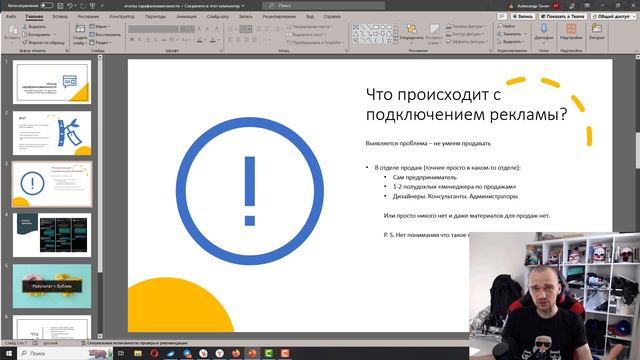640x360 pixels.
Task: Switch to the Рисование ribbon tab
Action: 88,17
